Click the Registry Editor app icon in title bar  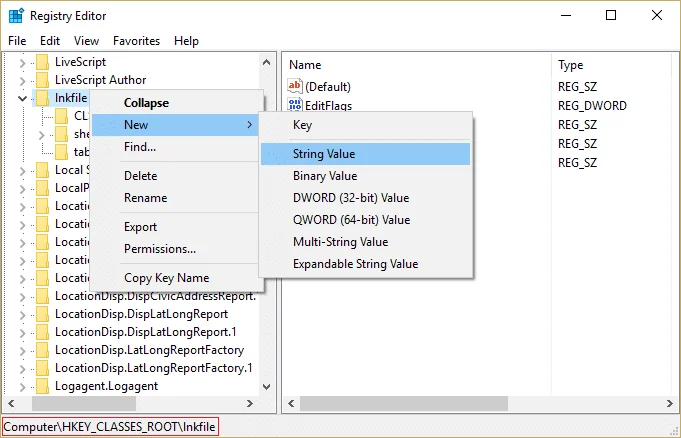[16, 16]
